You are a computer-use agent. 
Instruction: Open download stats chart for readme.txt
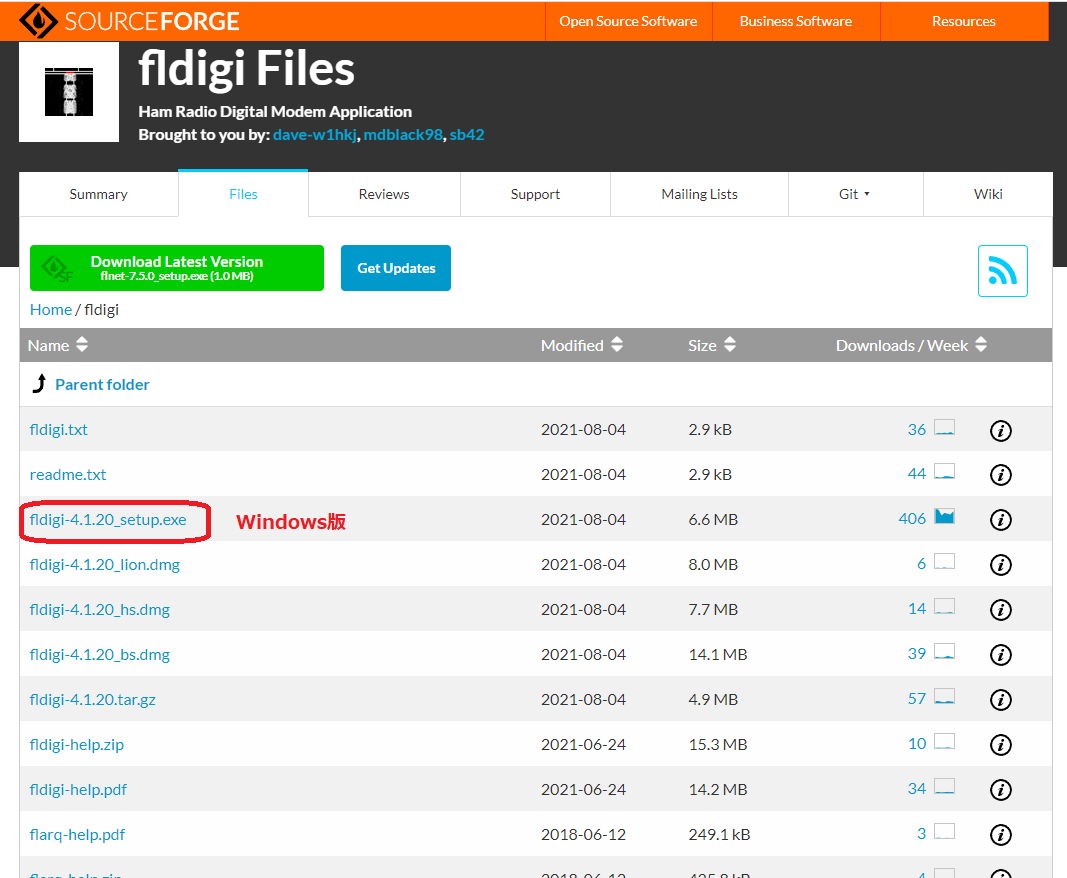point(945,472)
